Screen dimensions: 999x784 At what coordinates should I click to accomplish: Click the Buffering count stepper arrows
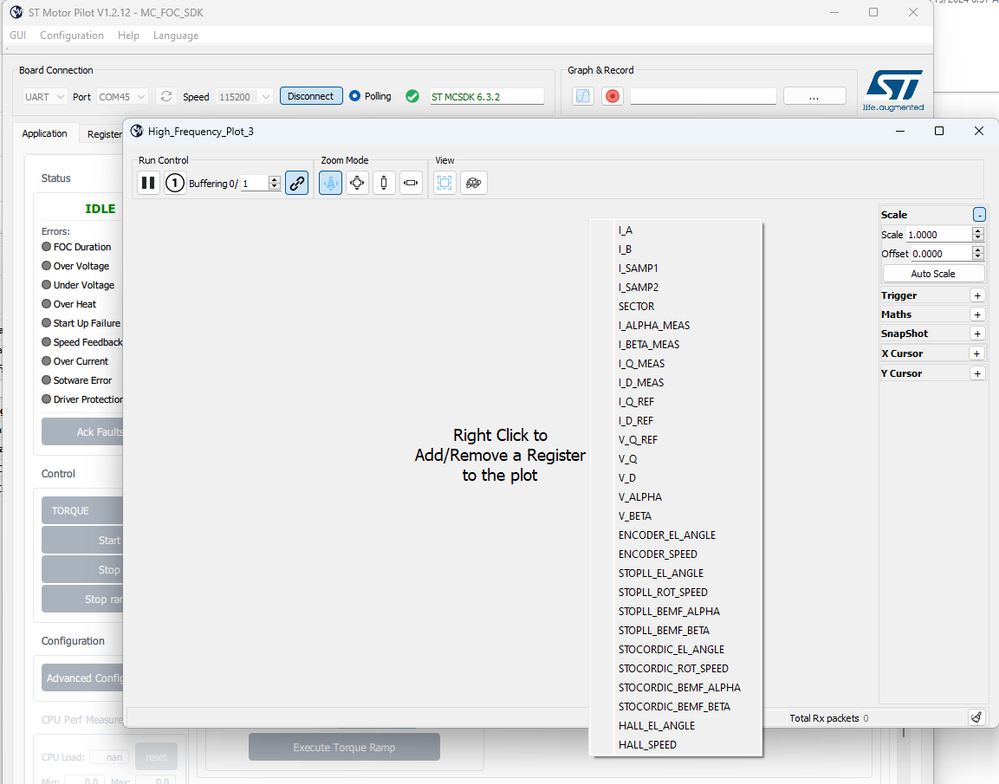coord(275,183)
